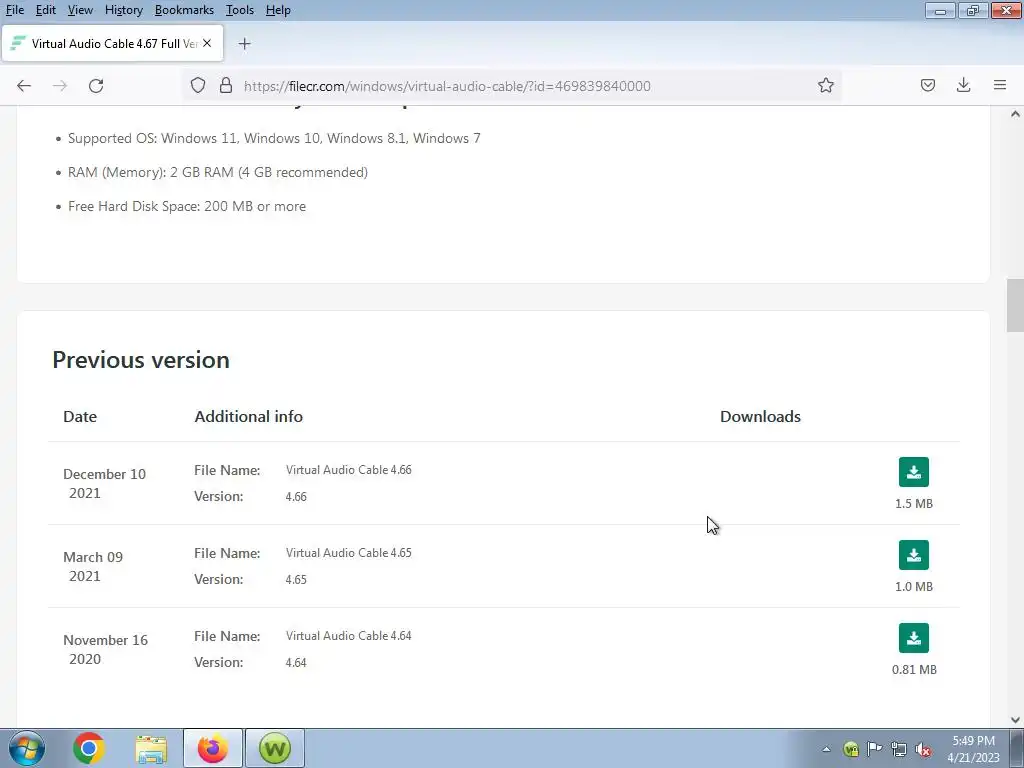The height and width of the screenshot is (768, 1024).
Task: Click muted volume tray icon
Action: tap(923, 749)
